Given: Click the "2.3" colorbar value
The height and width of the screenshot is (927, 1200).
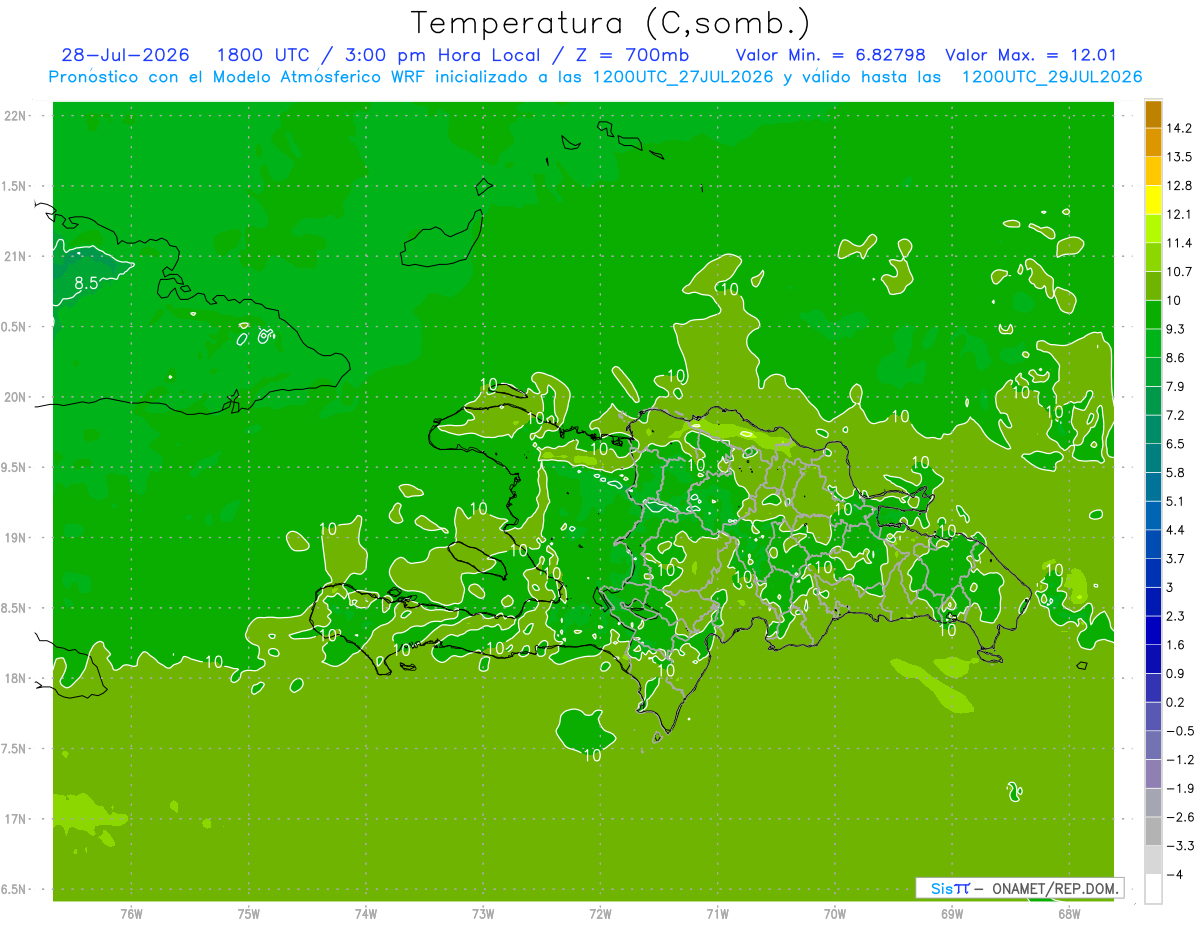Looking at the screenshot, I should 1176,616.
